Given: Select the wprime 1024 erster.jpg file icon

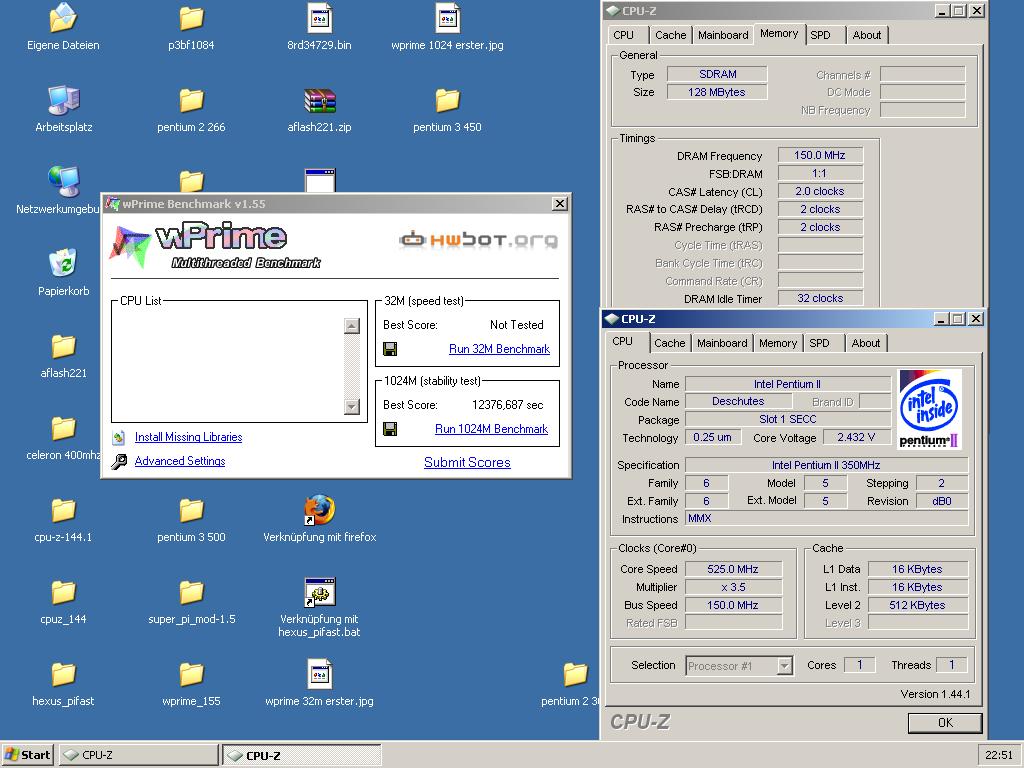Looking at the screenshot, I should coord(447,18).
